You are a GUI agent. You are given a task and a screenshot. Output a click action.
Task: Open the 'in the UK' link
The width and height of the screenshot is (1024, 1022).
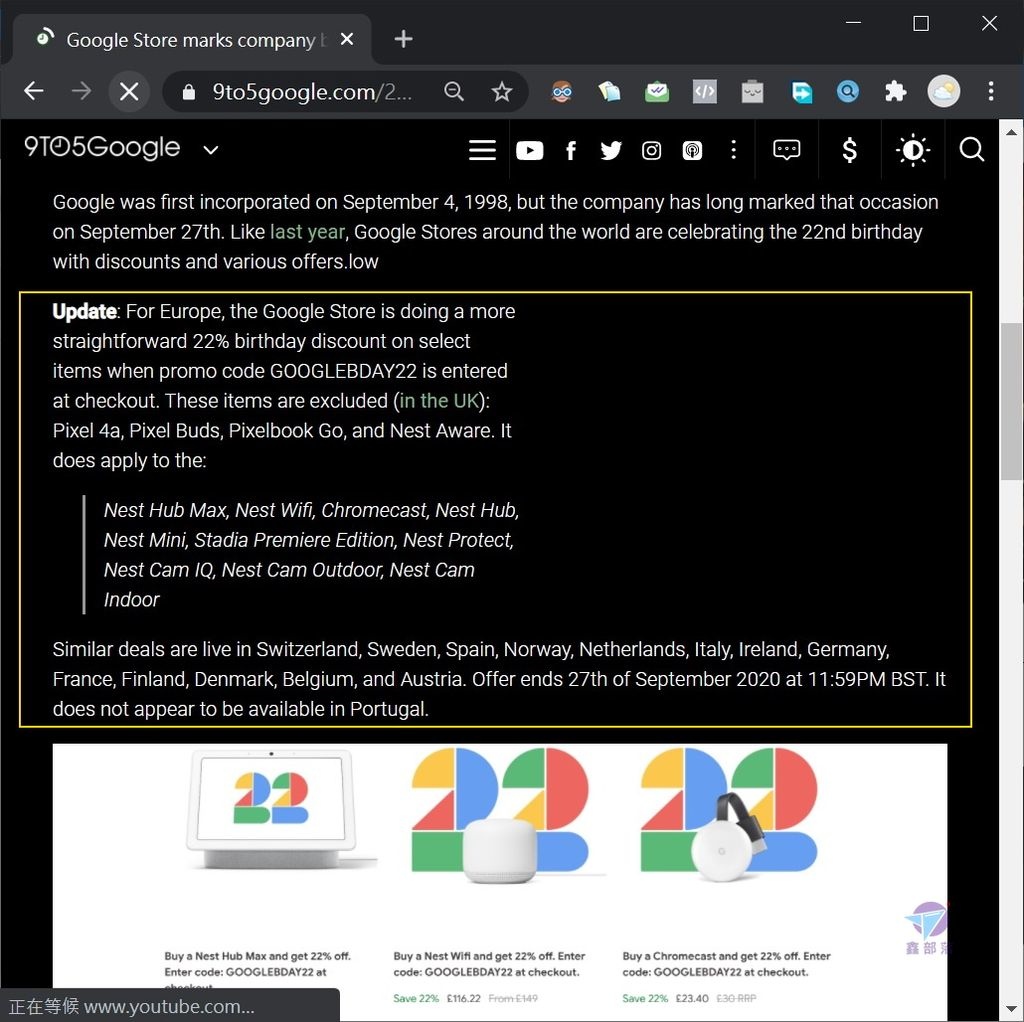pyautogui.click(x=440, y=400)
